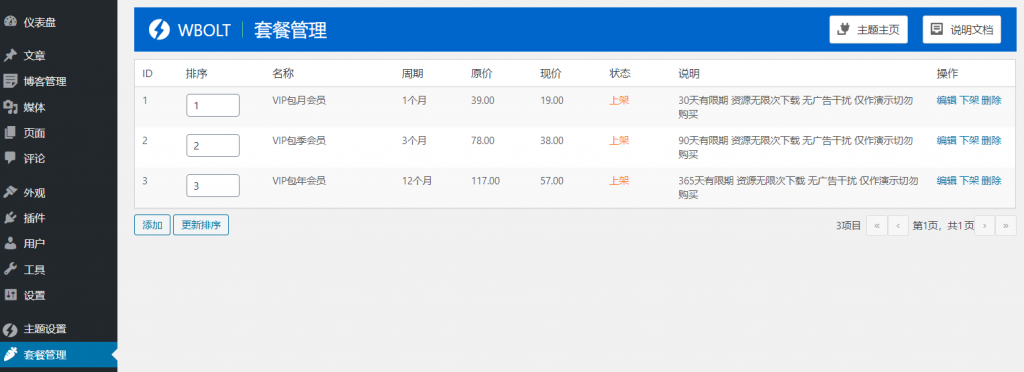Screen dimensions: 1024x372
Task: Click the lightning icon beside 主题设置
Action: [9, 329]
